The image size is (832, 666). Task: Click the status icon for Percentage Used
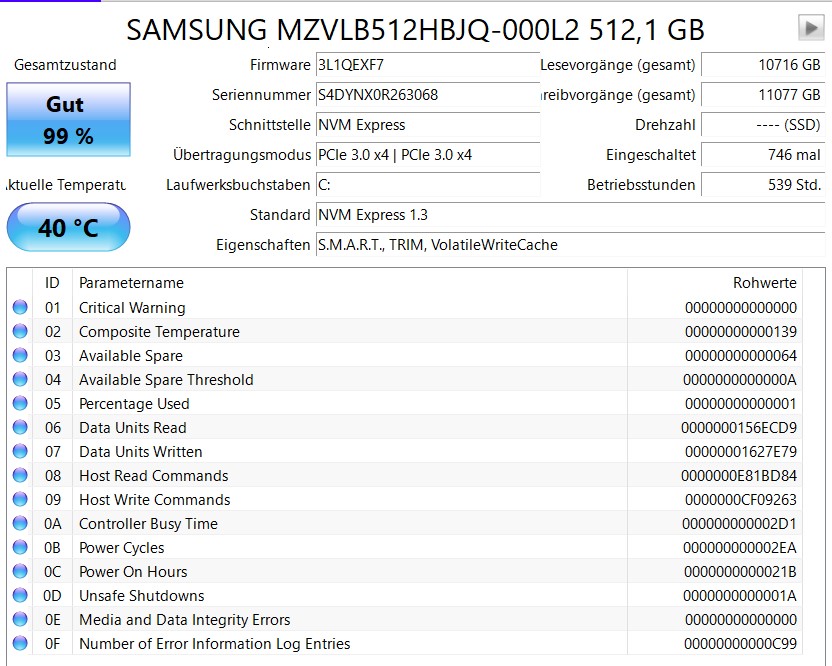[20, 403]
